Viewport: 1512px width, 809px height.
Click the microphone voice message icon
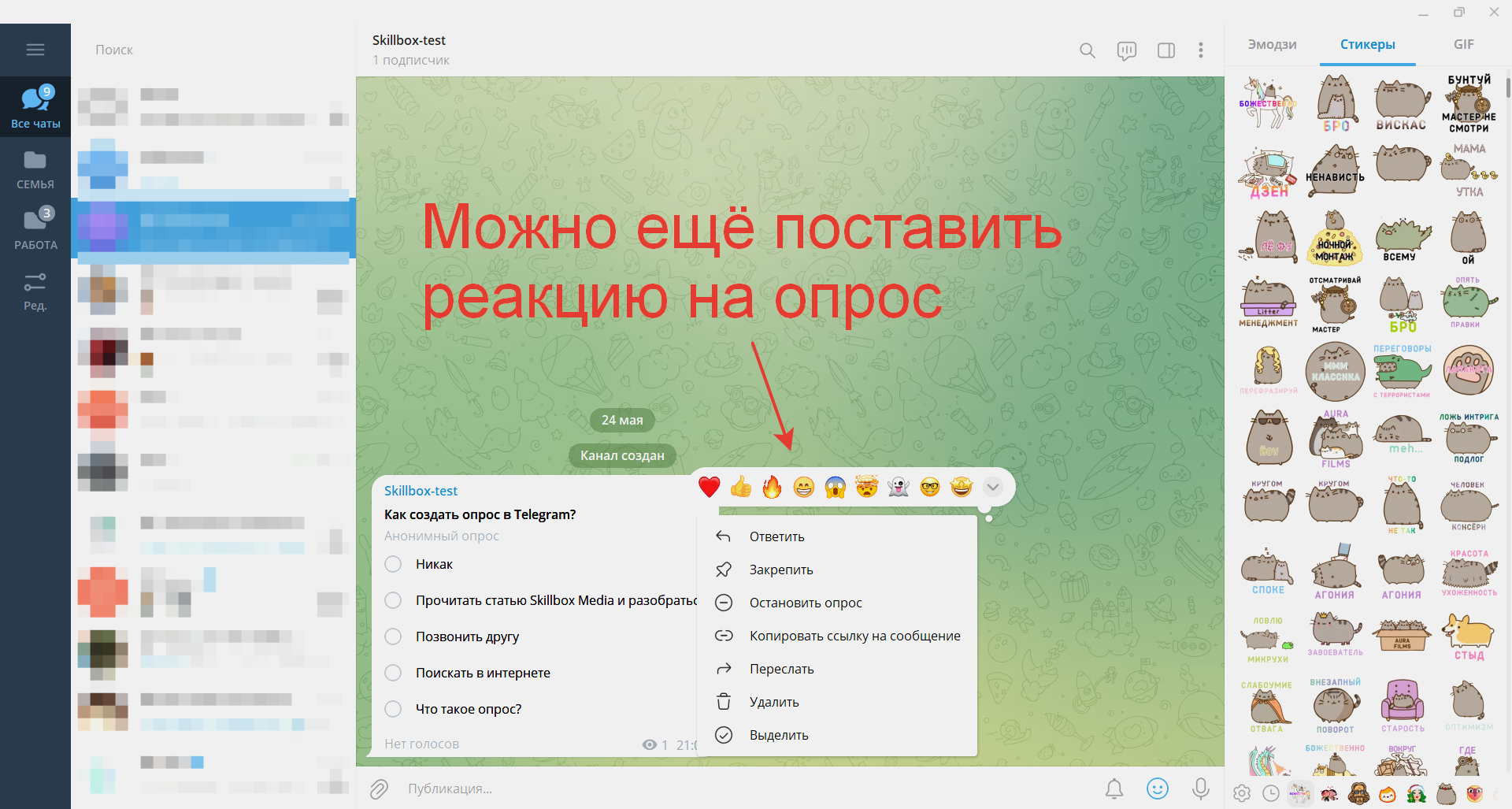(x=1201, y=789)
